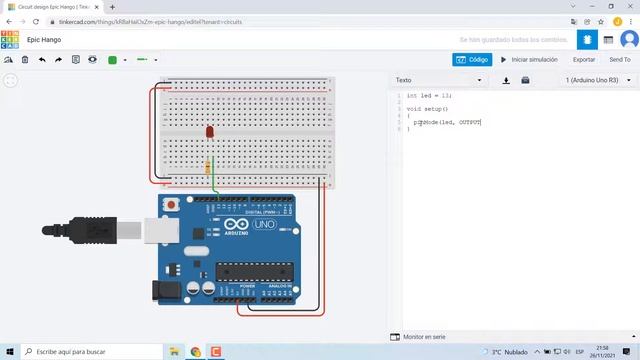The height and width of the screenshot is (360, 640).
Task: Open the libraries icon
Action: [x=525, y=80]
